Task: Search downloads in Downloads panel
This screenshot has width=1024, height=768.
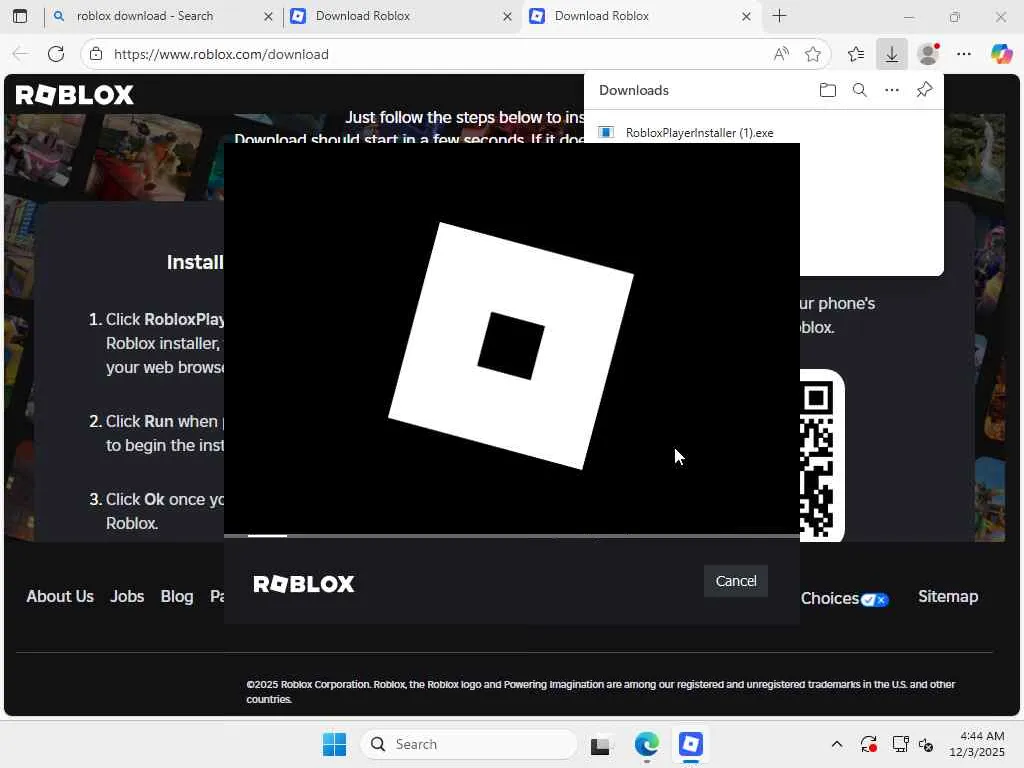Action: pos(859,90)
